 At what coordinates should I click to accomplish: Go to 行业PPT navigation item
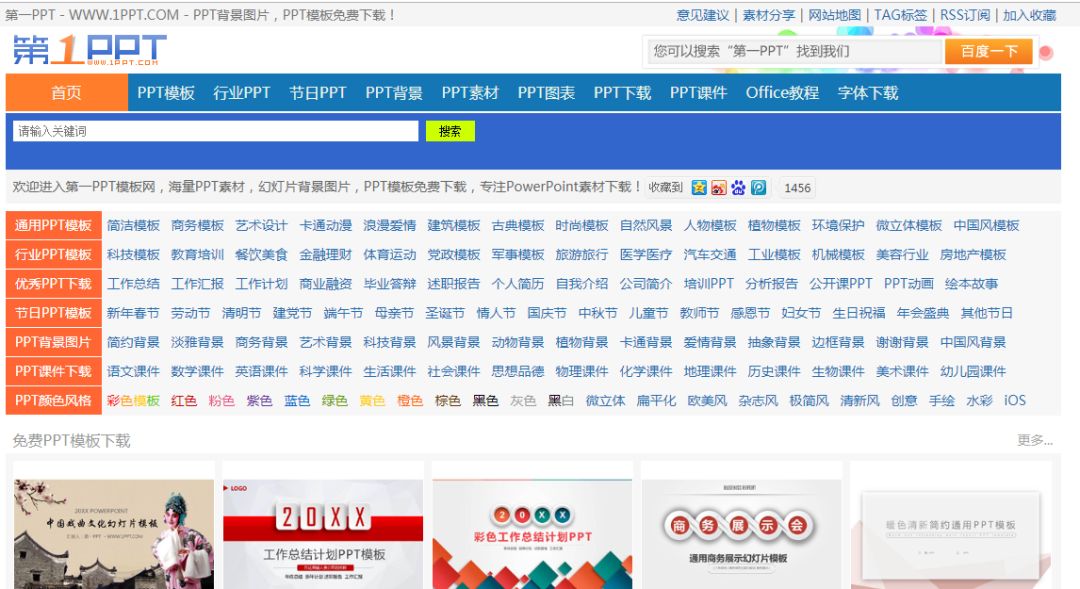242,93
